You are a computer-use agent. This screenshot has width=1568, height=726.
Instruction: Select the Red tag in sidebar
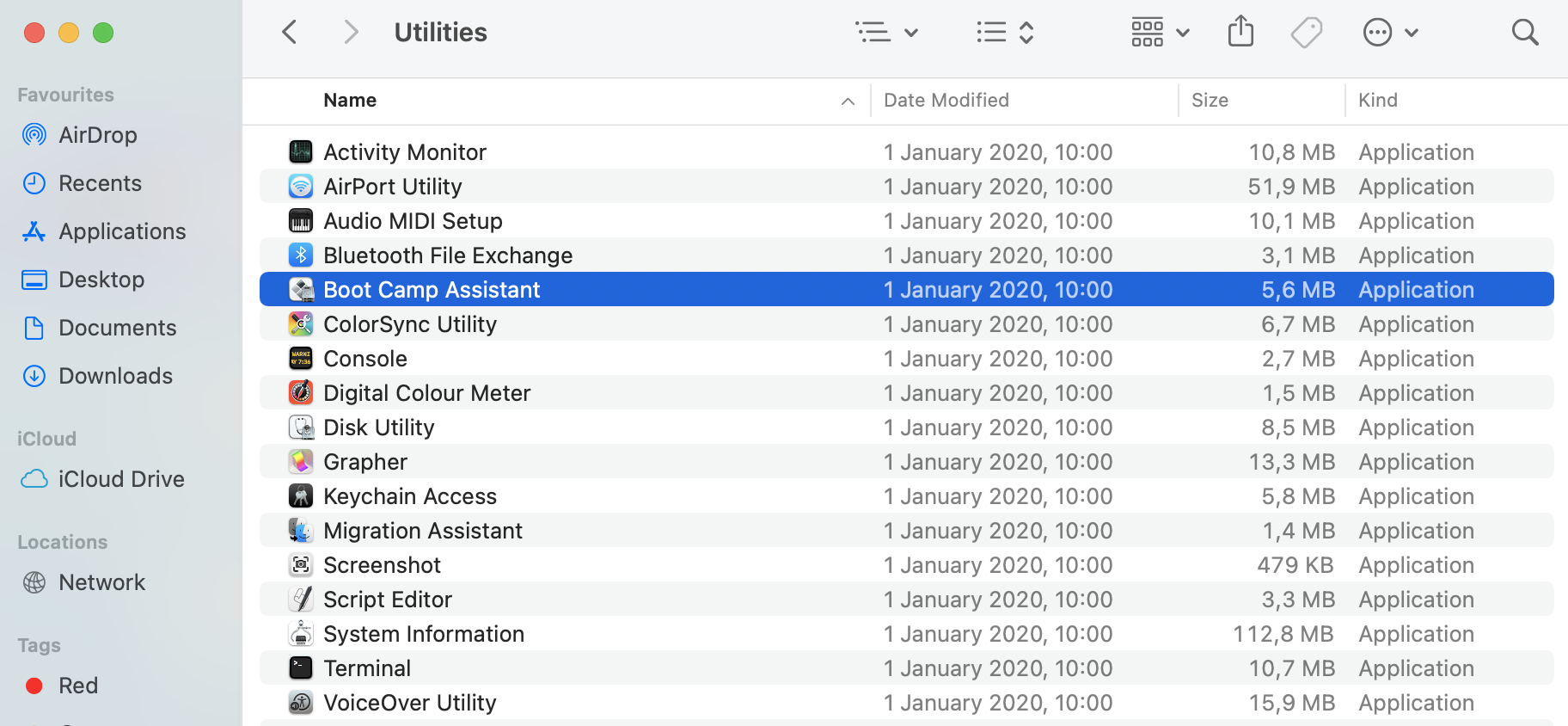pyautogui.click(x=78, y=686)
